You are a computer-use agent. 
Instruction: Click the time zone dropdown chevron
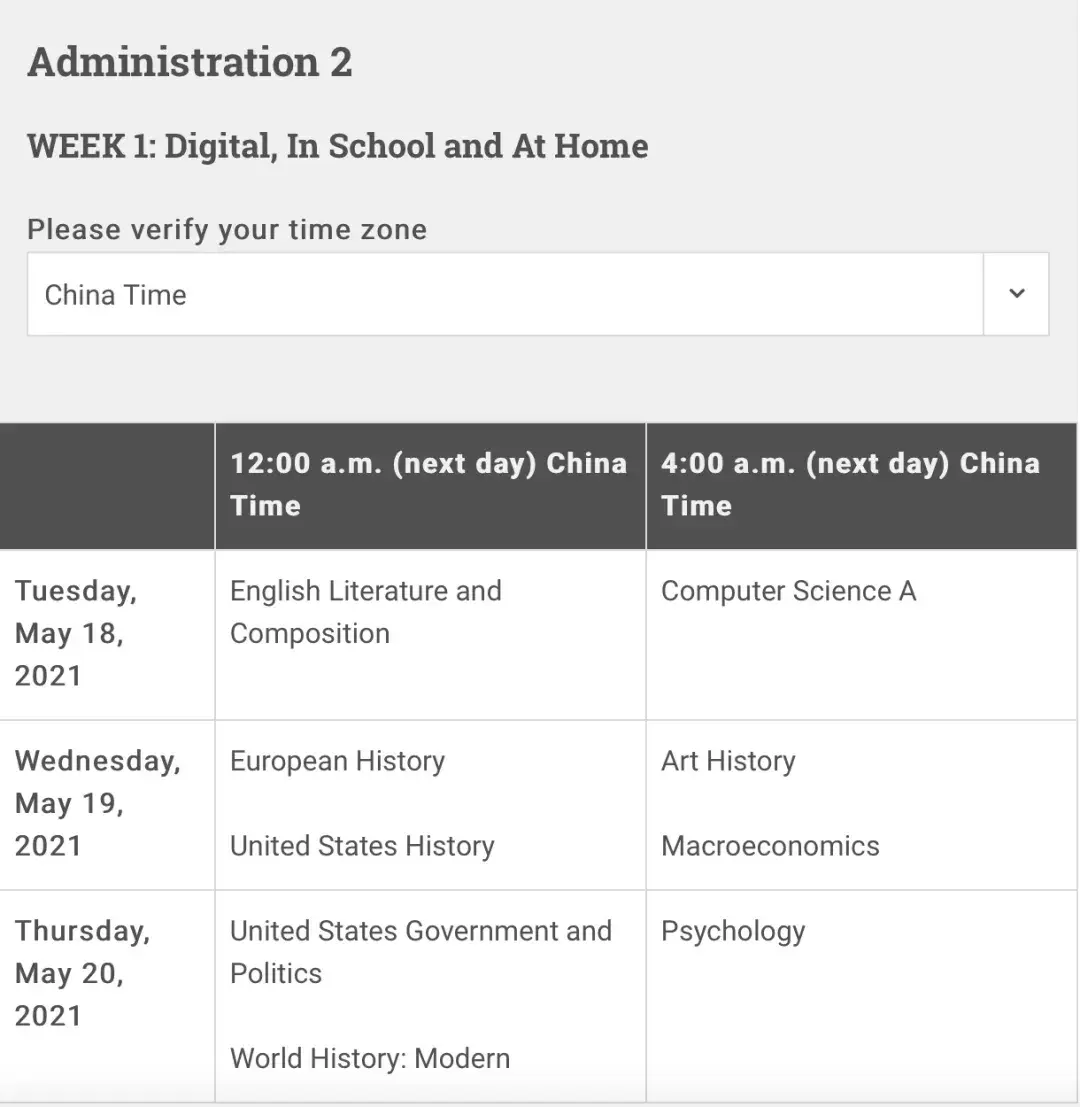pyautogui.click(x=1016, y=294)
